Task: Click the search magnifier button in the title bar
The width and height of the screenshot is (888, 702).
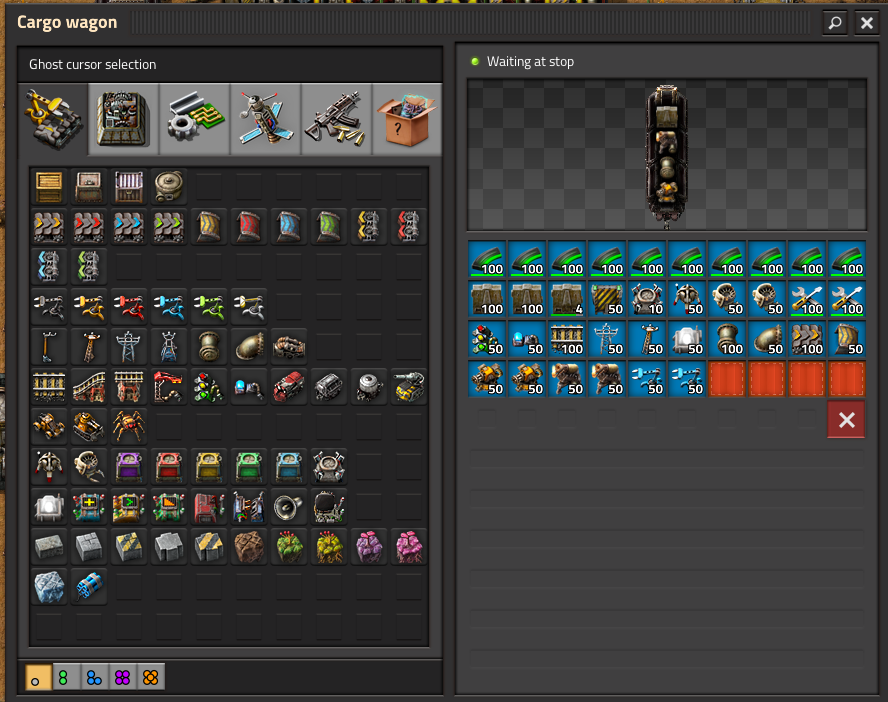Action: tap(834, 23)
